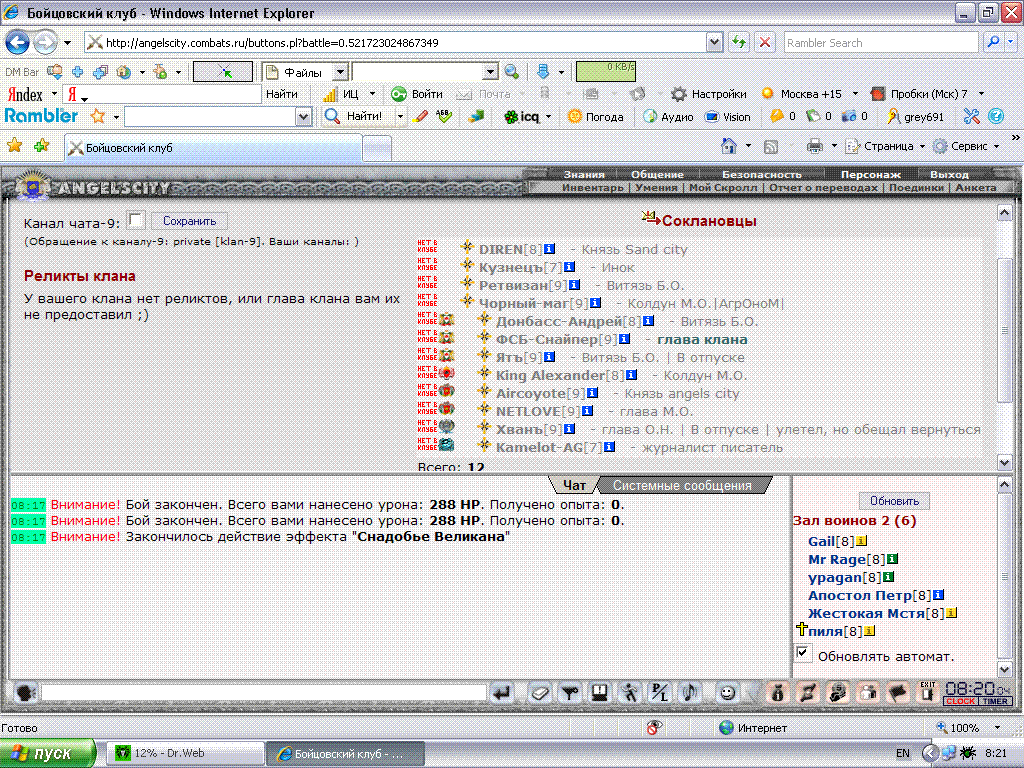The height and width of the screenshot is (768, 1024).
Task: Click the eraser icon to clear chat
Action: point(540,692)
